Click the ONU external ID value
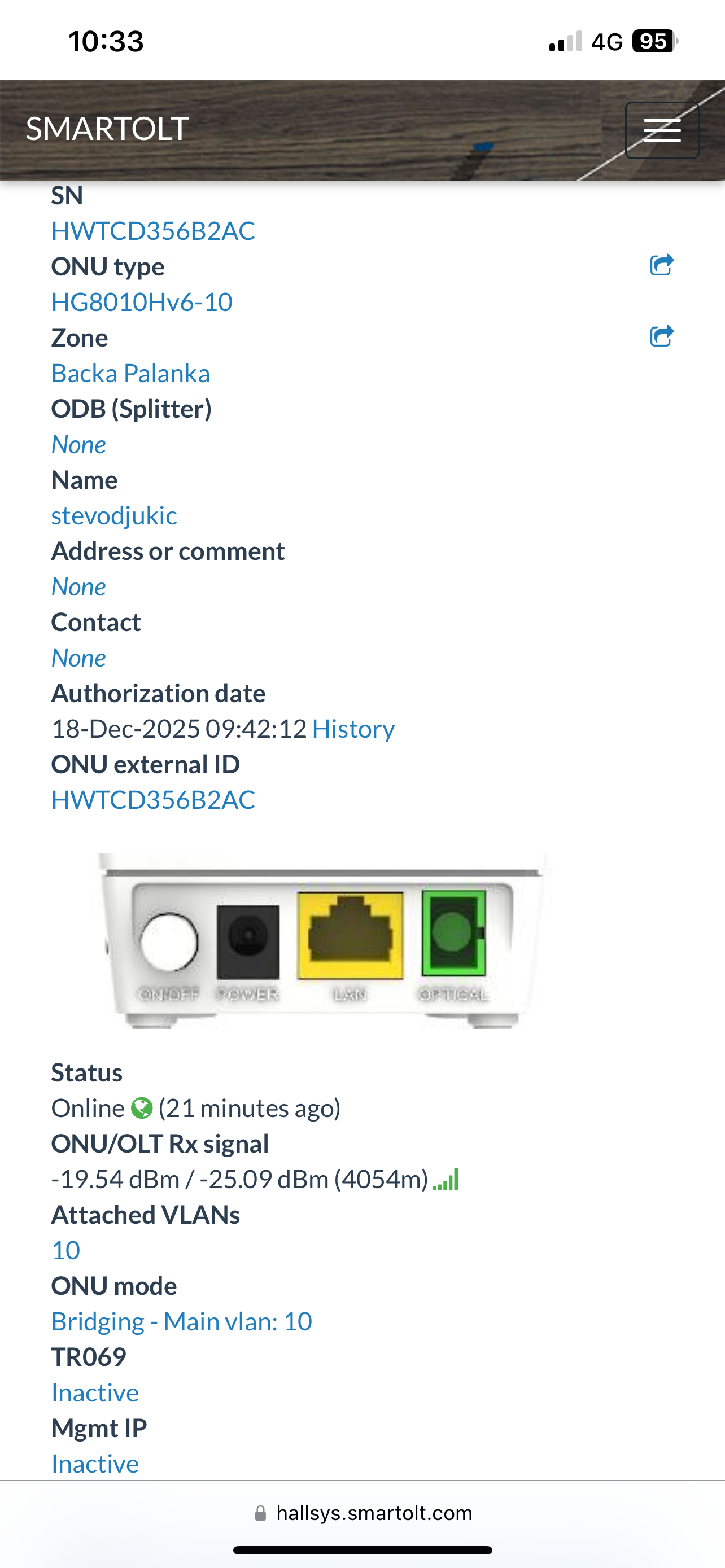 pos(153,800)
